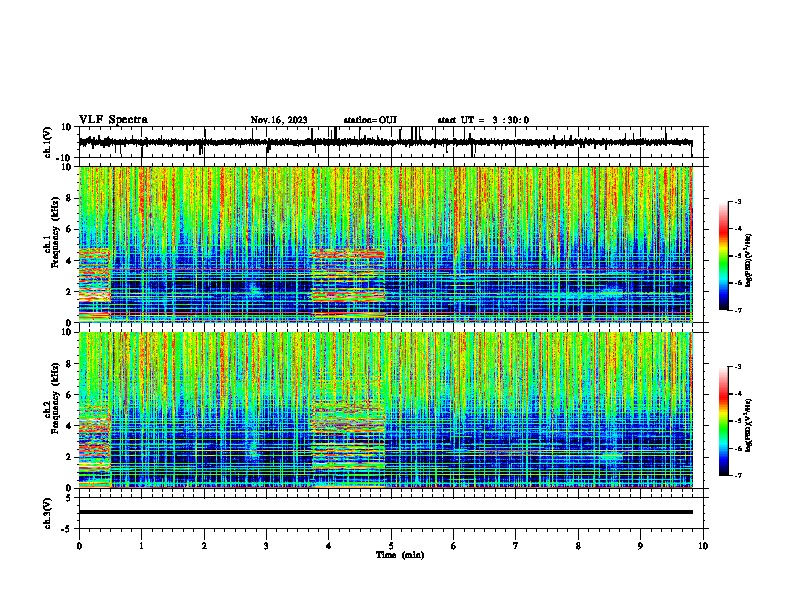Click time axis tick label "6"
This screenshot has width=792, height=612.
click(x=454, y=546)
